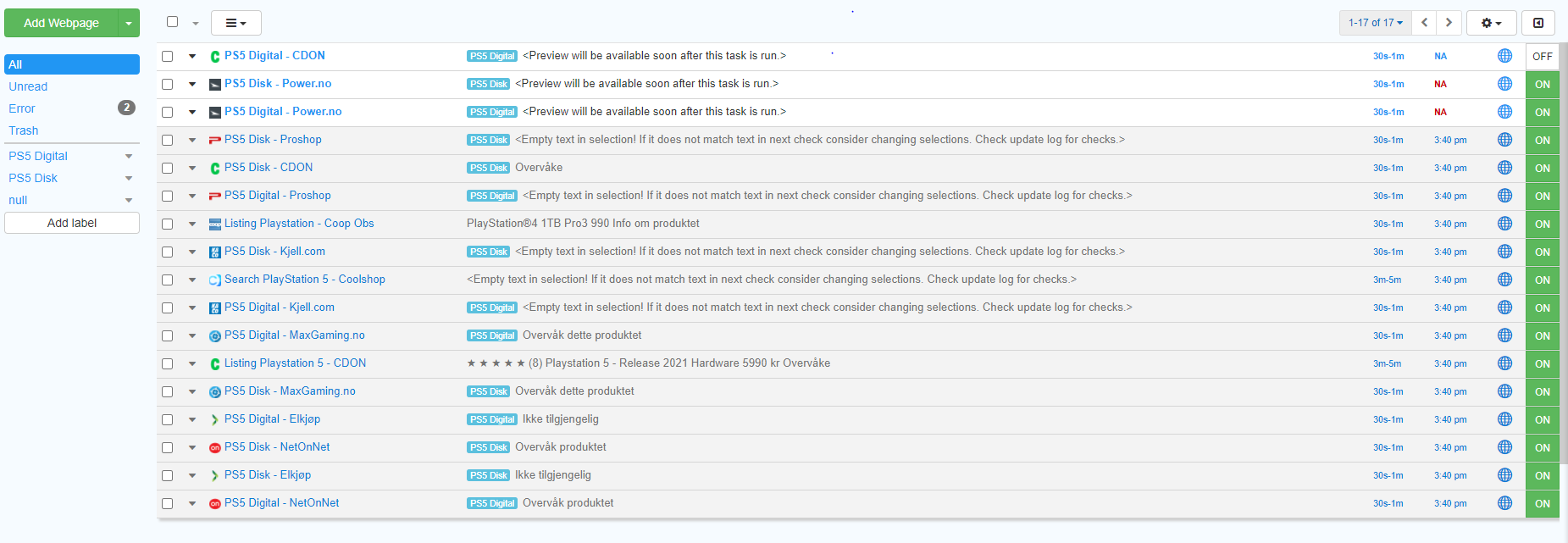Click globe icon for PS5 Digital - Proshop
The image size is (1568, 543).
pos(1504,196)
